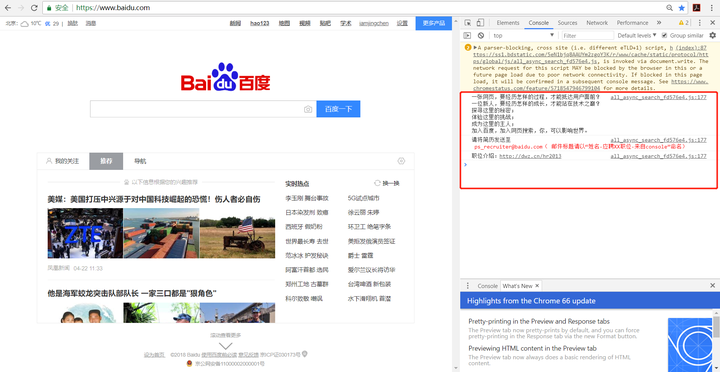
Task: Open the Default levels dropdown
Action: (637, 35)
